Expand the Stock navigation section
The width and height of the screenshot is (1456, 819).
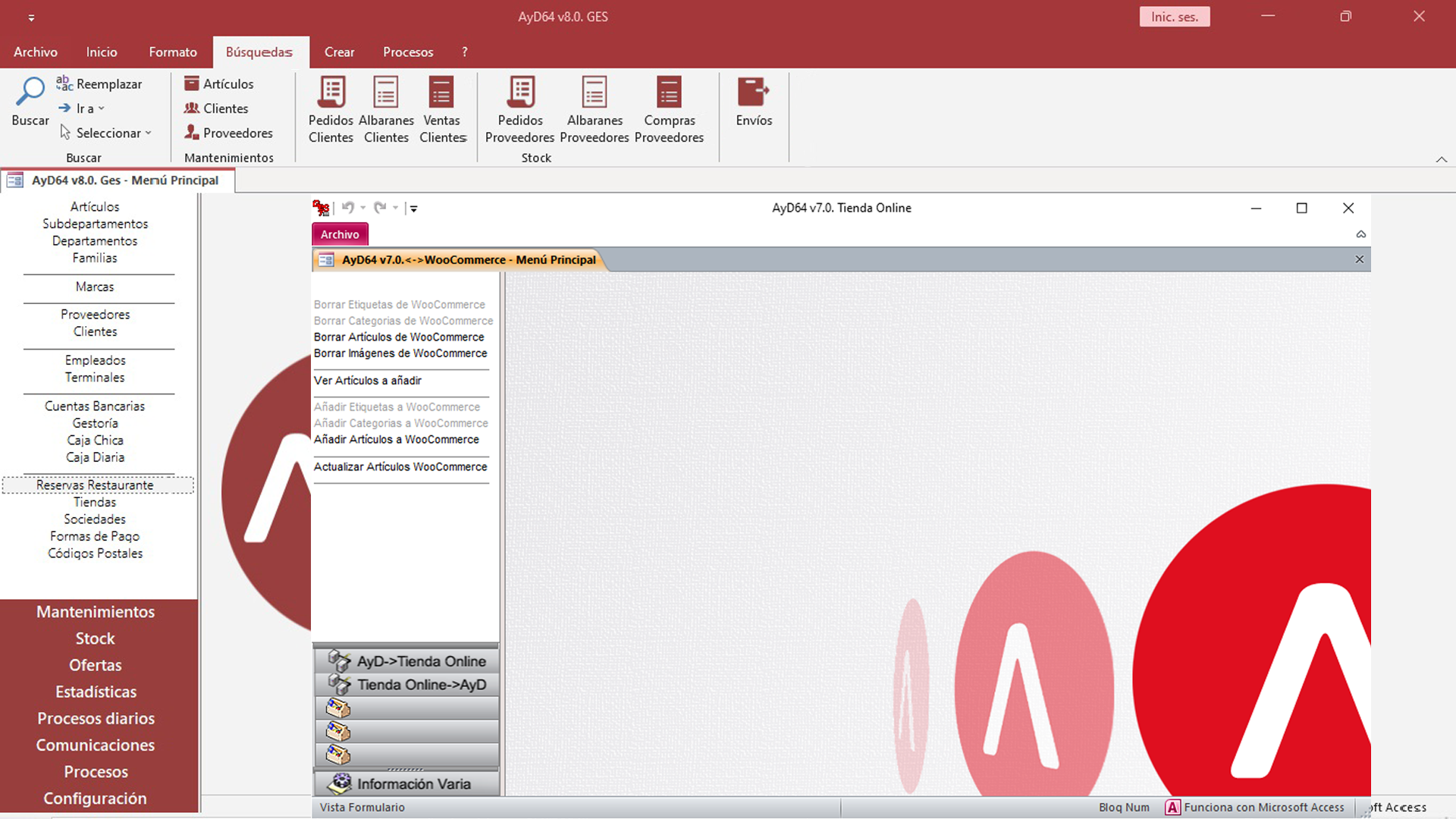tap(95, 639)
